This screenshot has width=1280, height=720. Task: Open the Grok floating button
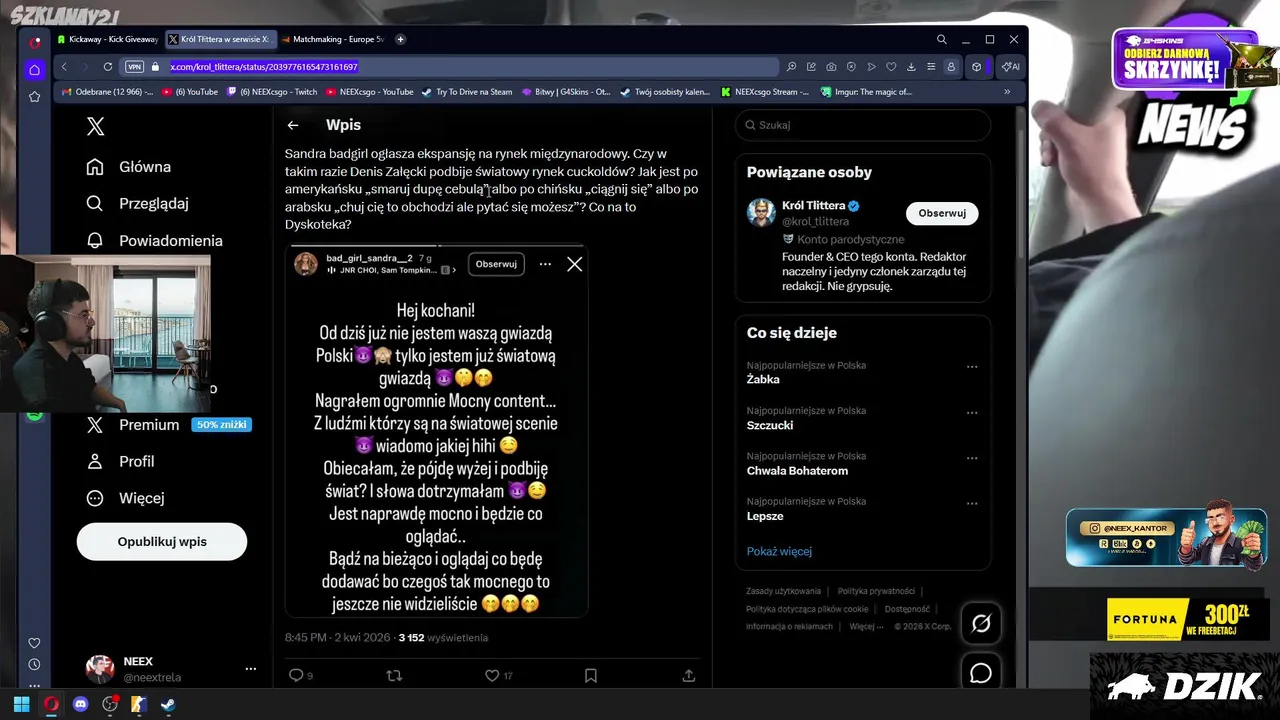[x=981, y=624]
